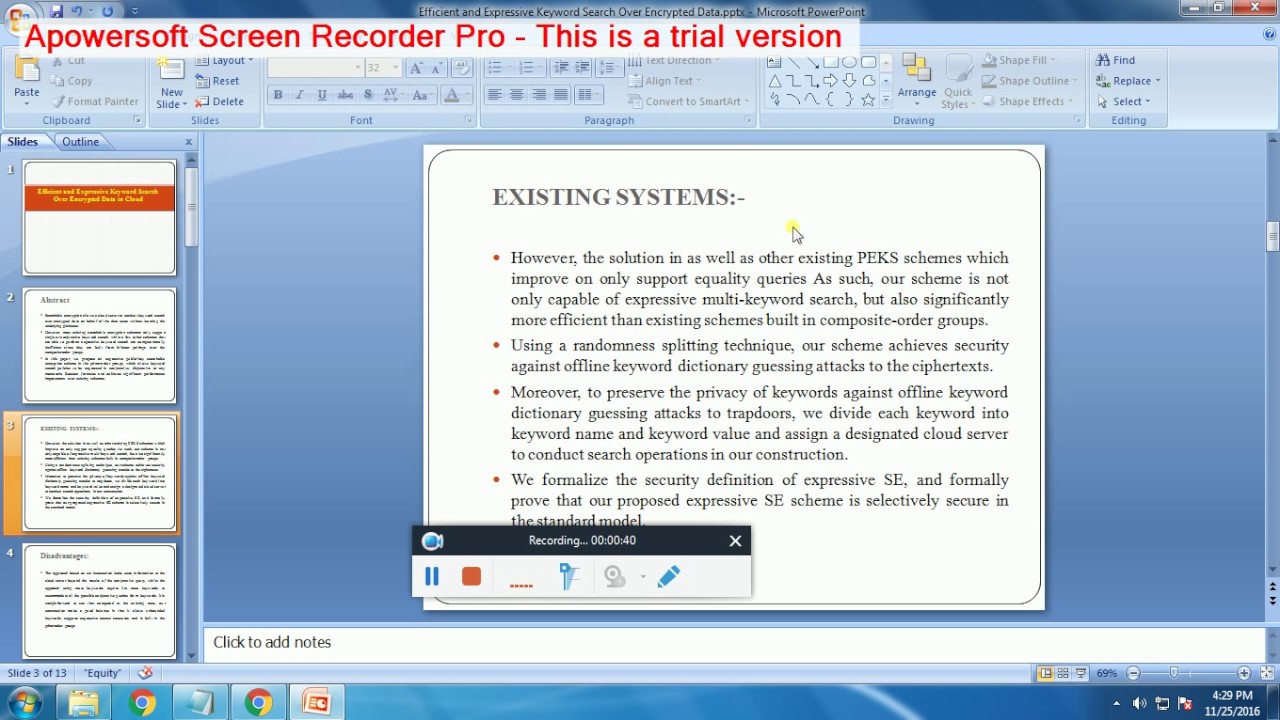Apply text shadow effect
The image size is (1280, 720).
(x=368, y=95)
